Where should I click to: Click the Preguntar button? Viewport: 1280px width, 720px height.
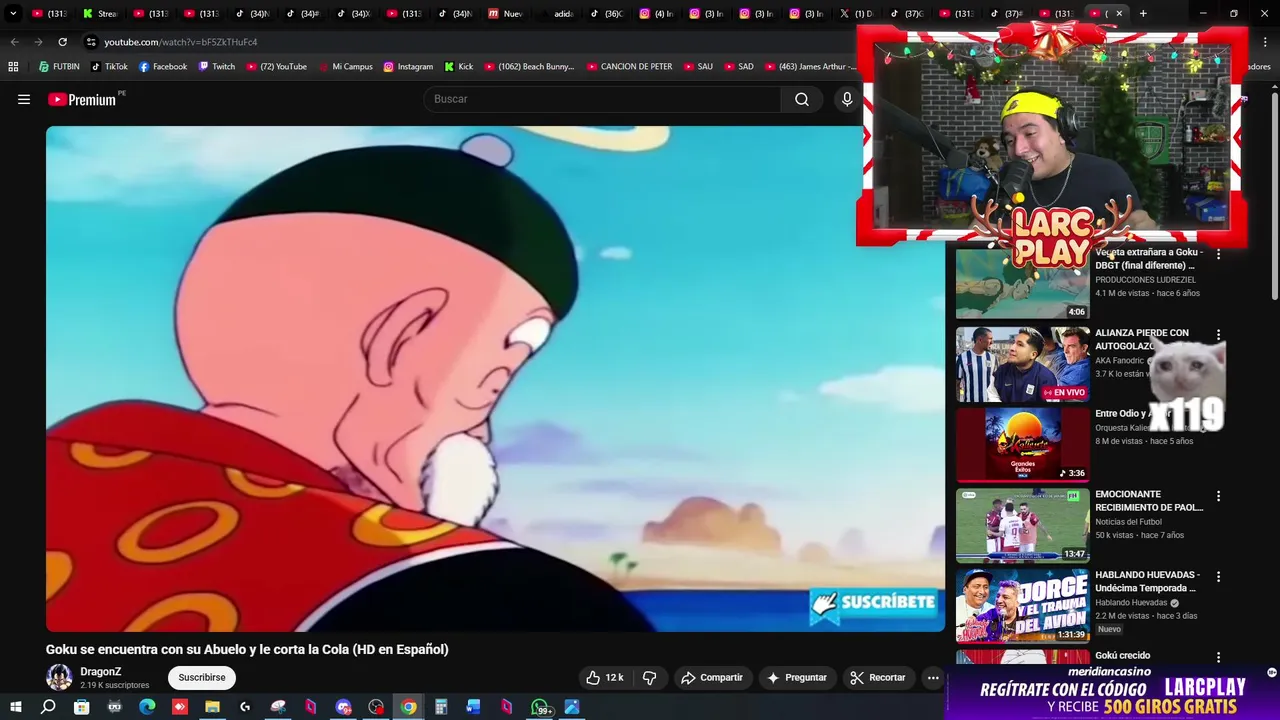pos(797,677)
